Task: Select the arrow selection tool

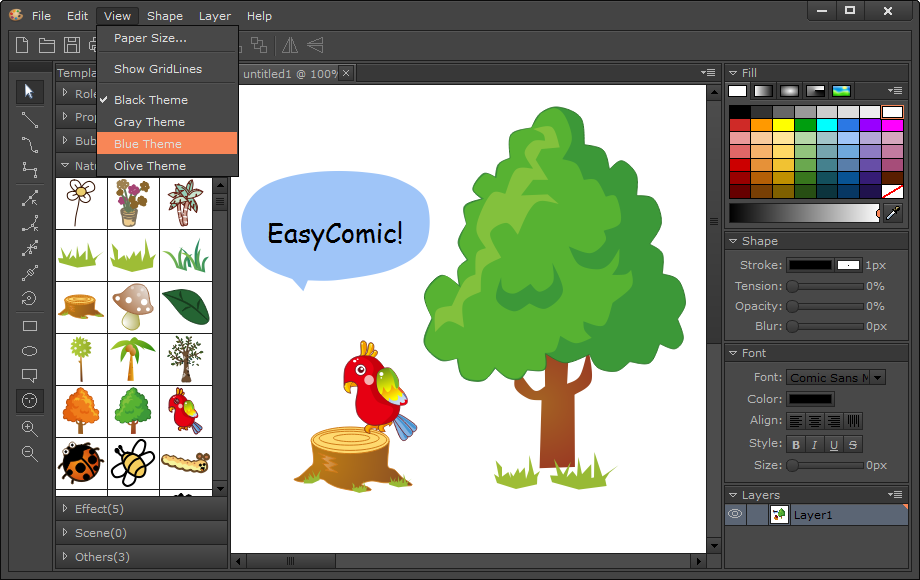Action: click(x=30, y=92)
